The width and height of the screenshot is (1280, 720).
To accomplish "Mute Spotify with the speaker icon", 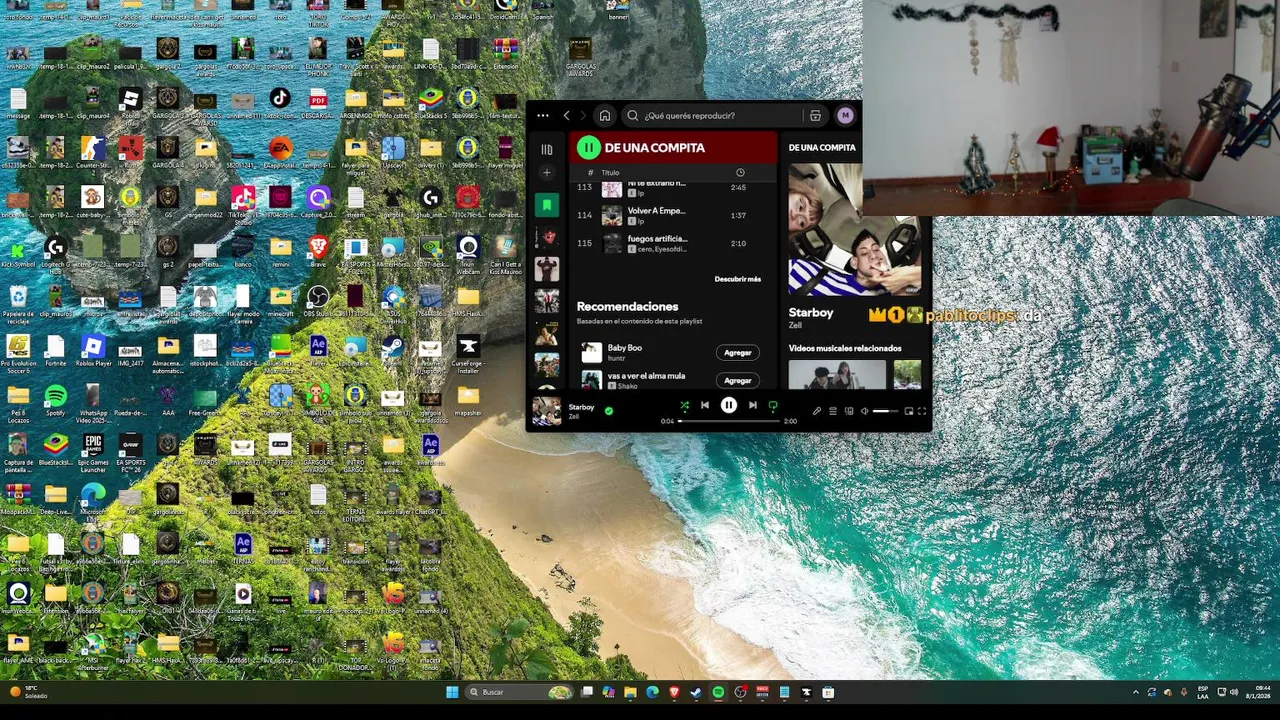I will coord(865,411).
